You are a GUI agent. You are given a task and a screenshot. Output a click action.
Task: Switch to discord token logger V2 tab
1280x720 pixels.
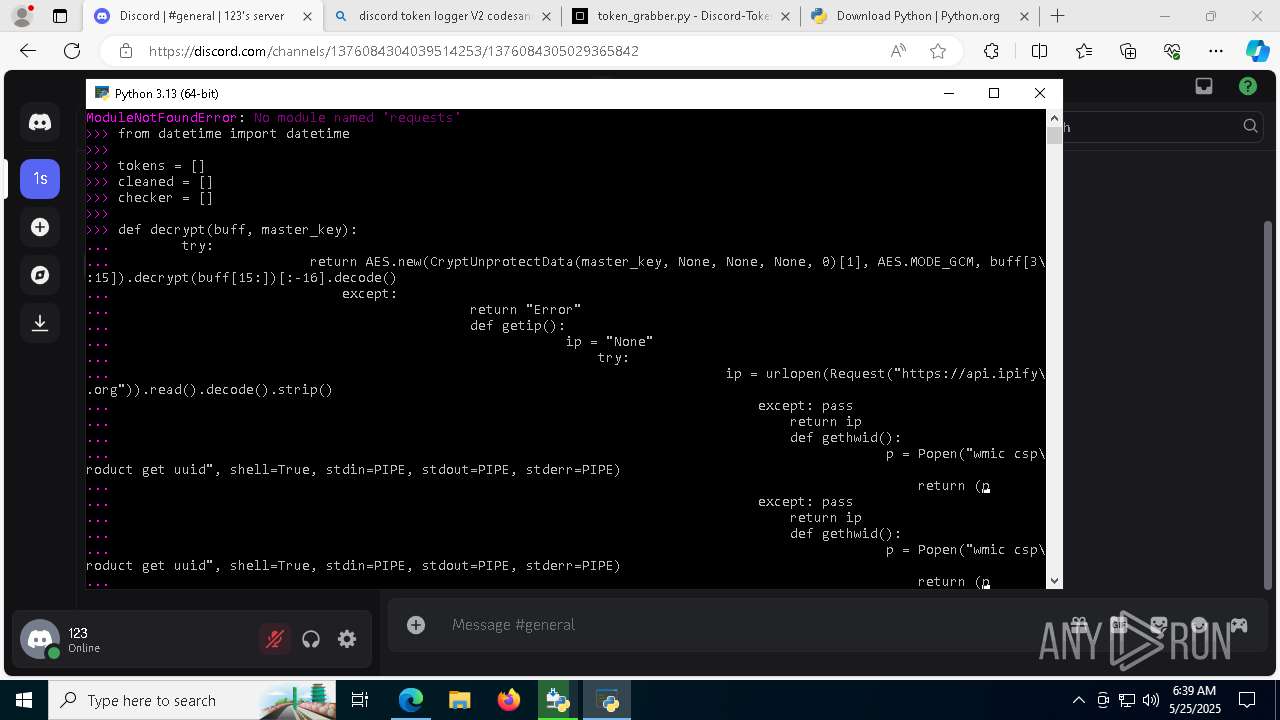pos(442,16)
